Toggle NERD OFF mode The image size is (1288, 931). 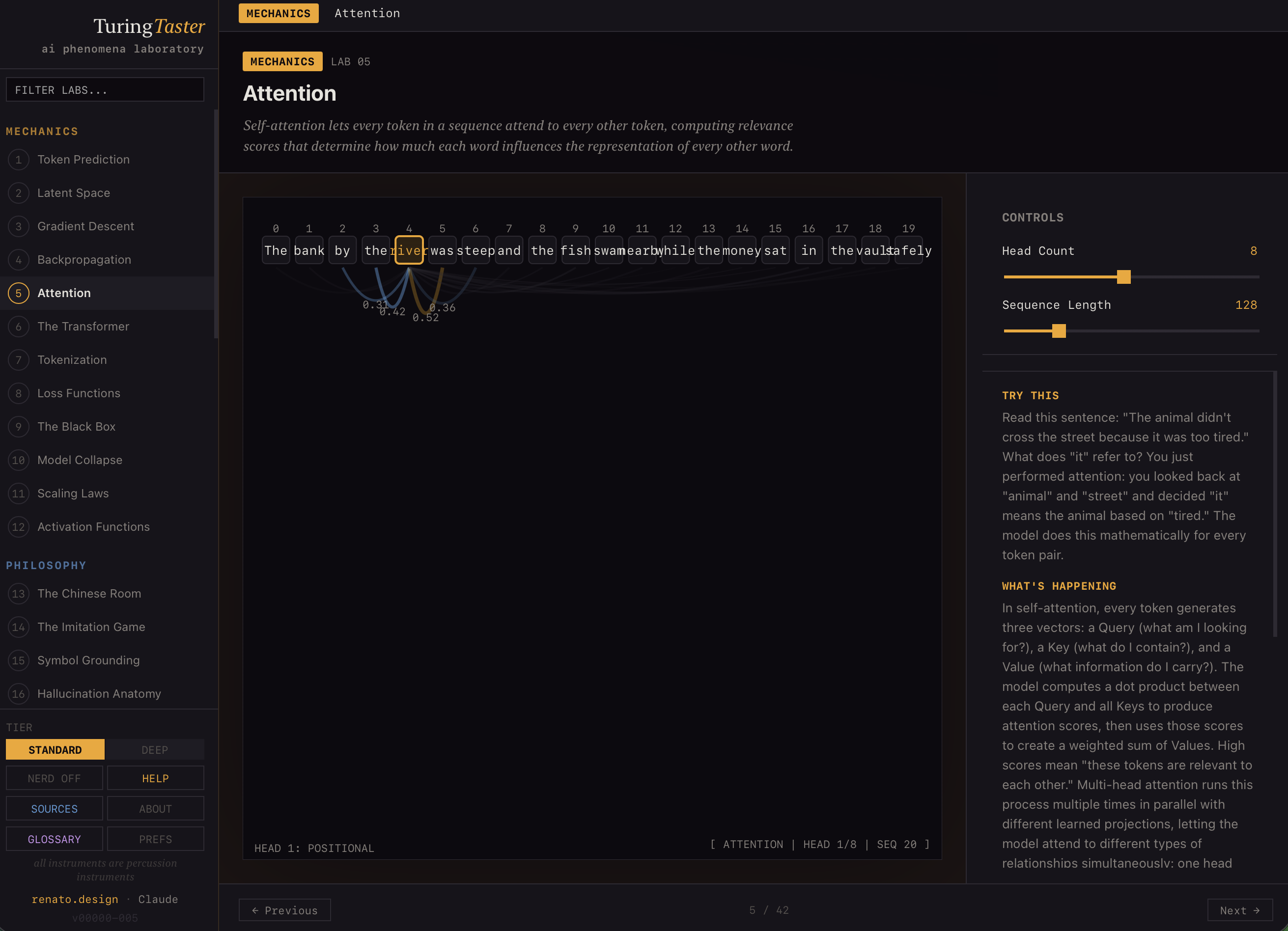tap(55, 778)
